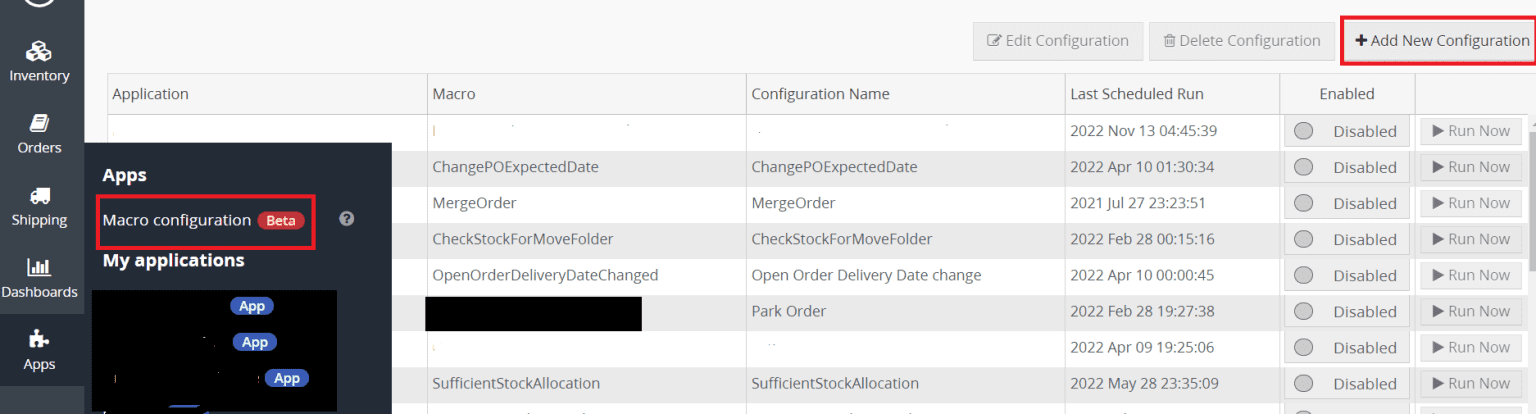The image size is (1536, 414).
Task: Click Delete Configuration button
Action: point(1240,41)
